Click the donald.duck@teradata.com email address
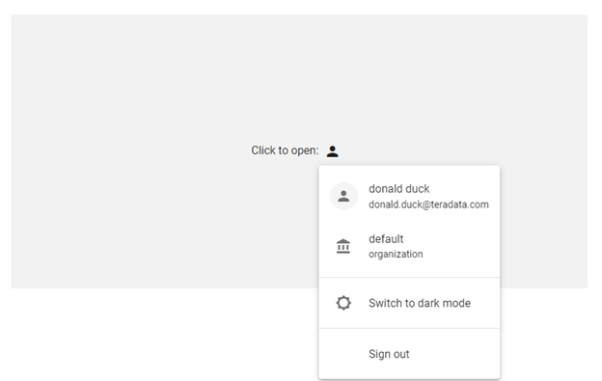This screenshot has height=381, width=602. (x=428, y=204)
